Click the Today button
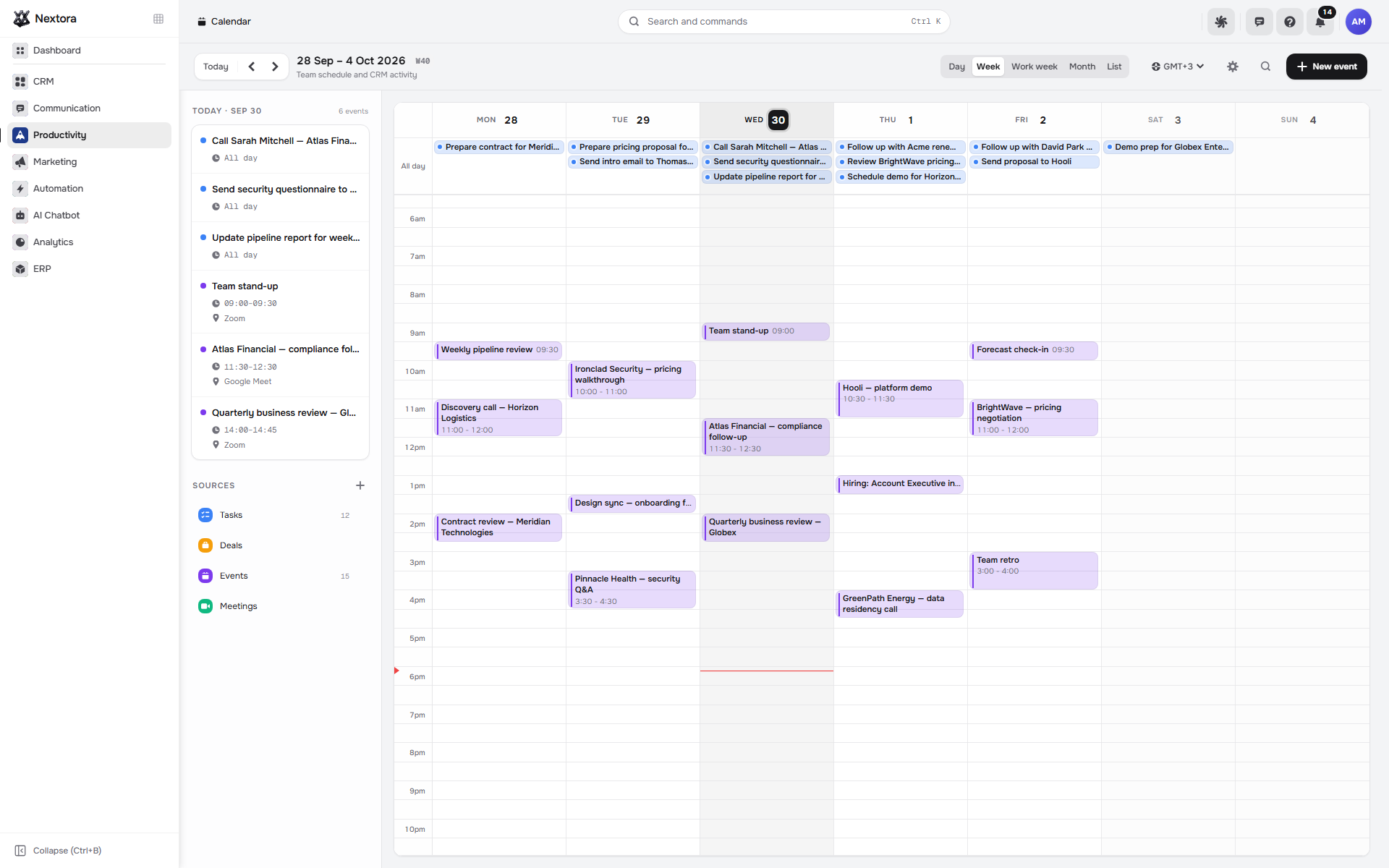1389x868 pixels. click(216, 67)
